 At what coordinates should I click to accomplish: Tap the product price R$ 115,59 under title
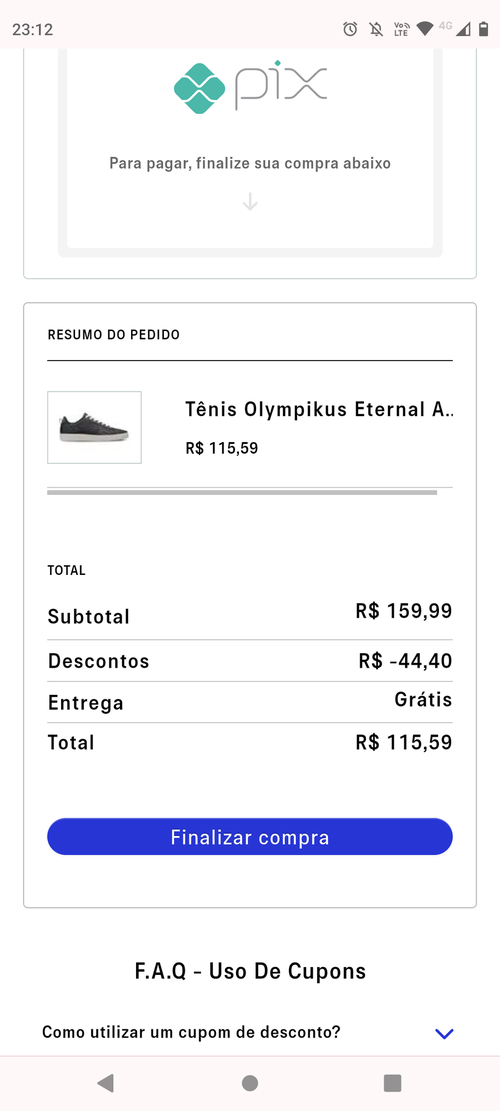[x=222, y=449]
